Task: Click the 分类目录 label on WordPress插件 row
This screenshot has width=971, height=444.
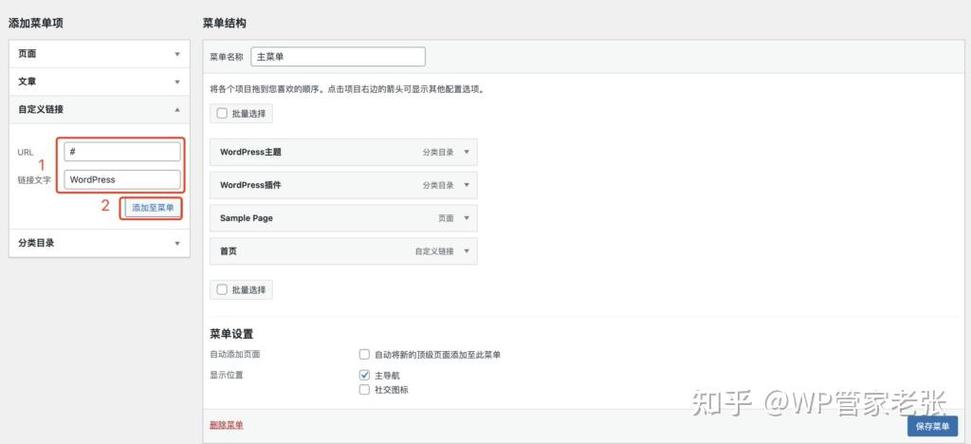Action: click(438, 186)
